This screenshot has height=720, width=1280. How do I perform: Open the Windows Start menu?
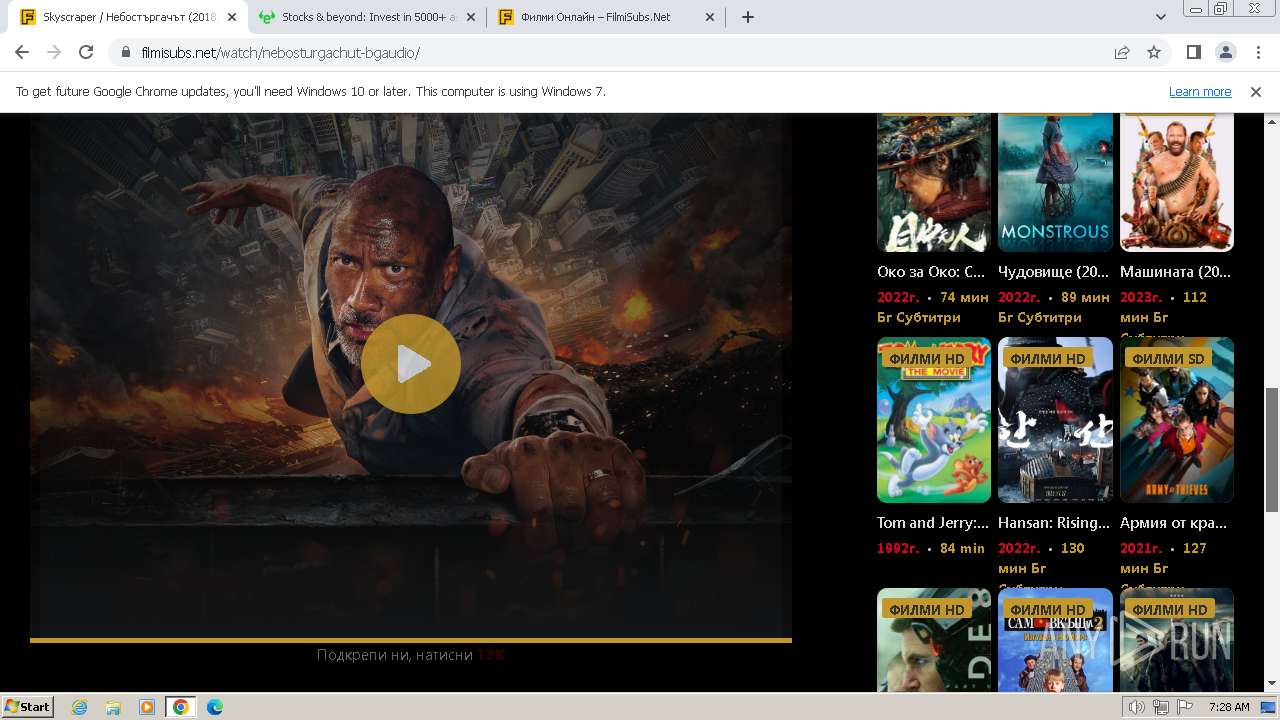[28, 706]
